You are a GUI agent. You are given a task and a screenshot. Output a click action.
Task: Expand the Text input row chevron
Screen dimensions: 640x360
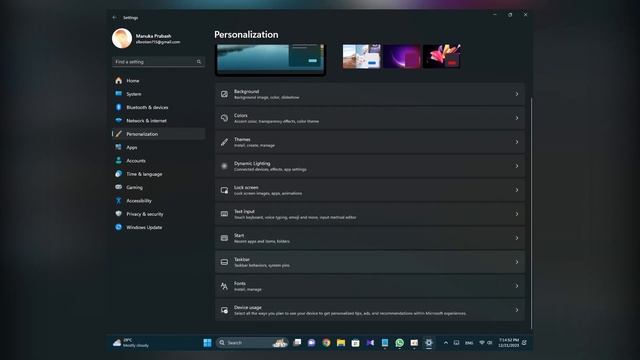[517, 214]
